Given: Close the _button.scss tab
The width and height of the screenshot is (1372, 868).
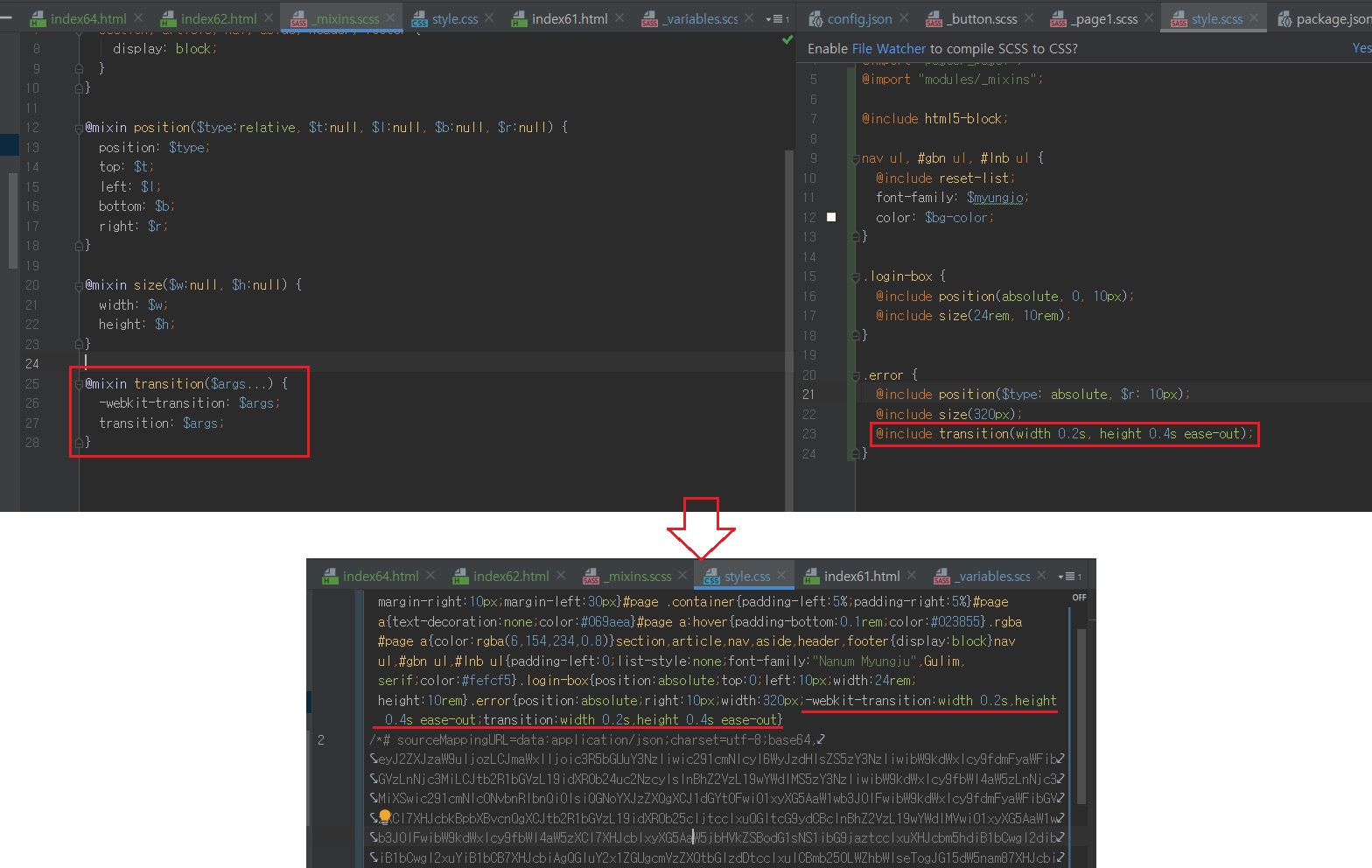Looking at the screenshot, I should [x=1029, y=17].
